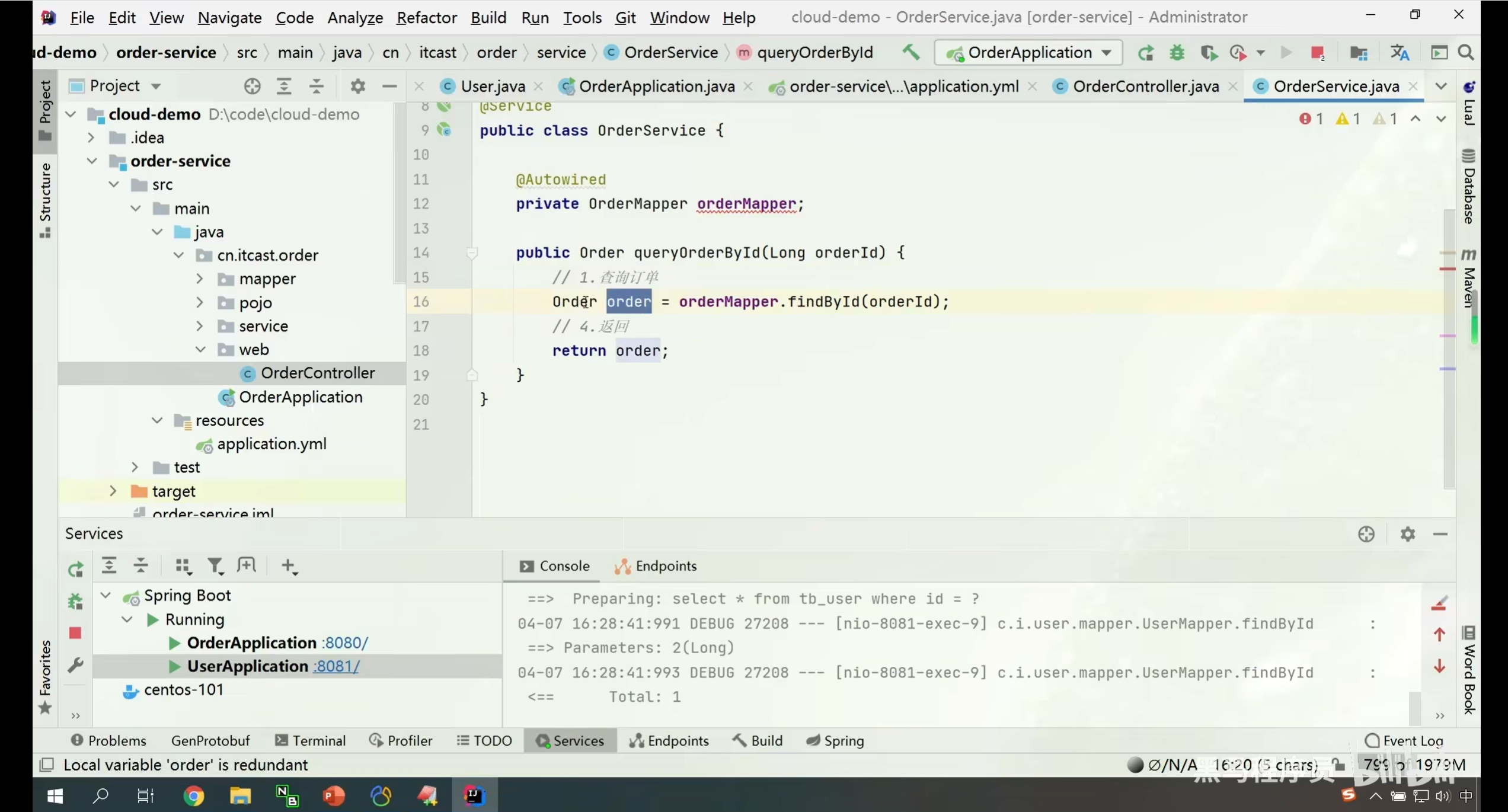Open the :8081/ link for UserApplication

click(x=336, y=666)
